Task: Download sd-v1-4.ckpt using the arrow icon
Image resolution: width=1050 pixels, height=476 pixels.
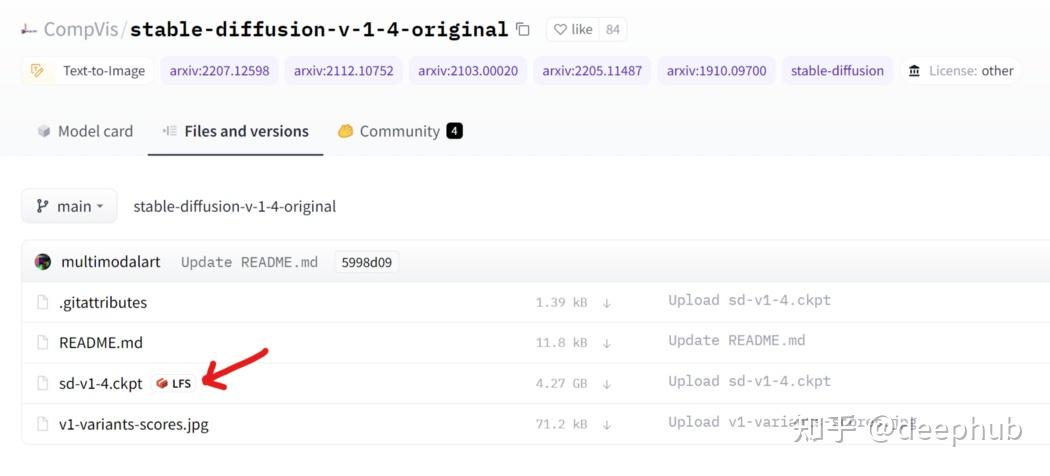Action: tap(606, 383)
